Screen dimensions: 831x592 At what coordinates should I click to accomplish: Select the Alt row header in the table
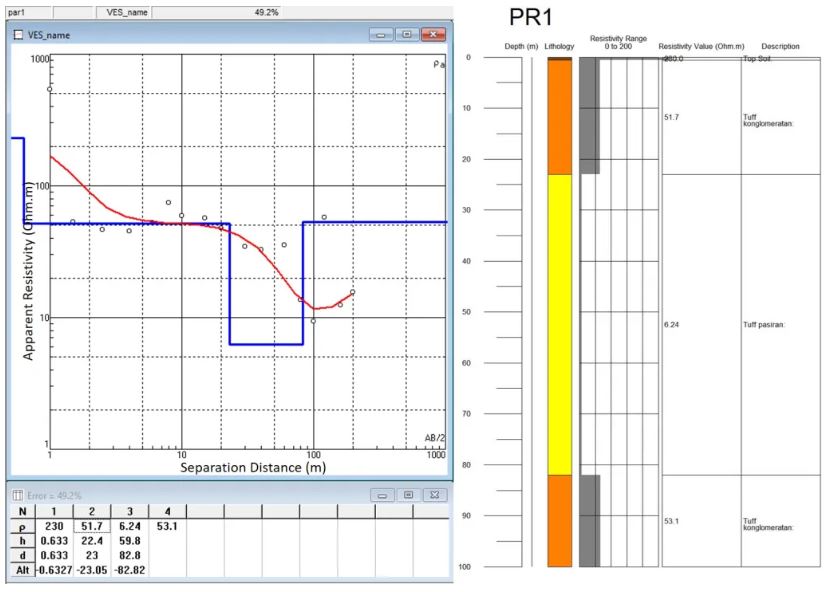[22, 570]
